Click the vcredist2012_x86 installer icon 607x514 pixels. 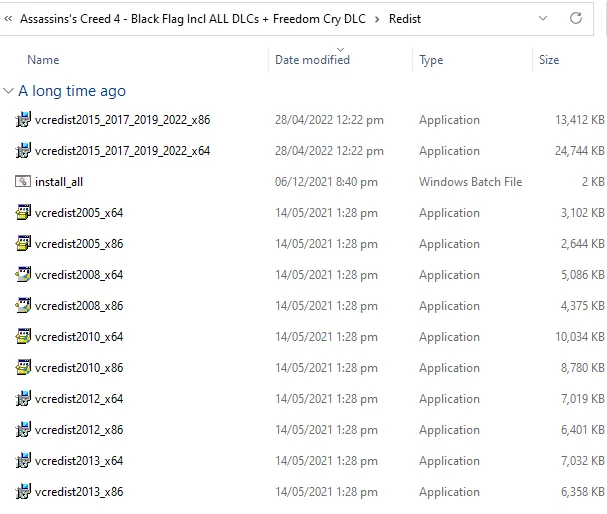(x=23, y=429)
